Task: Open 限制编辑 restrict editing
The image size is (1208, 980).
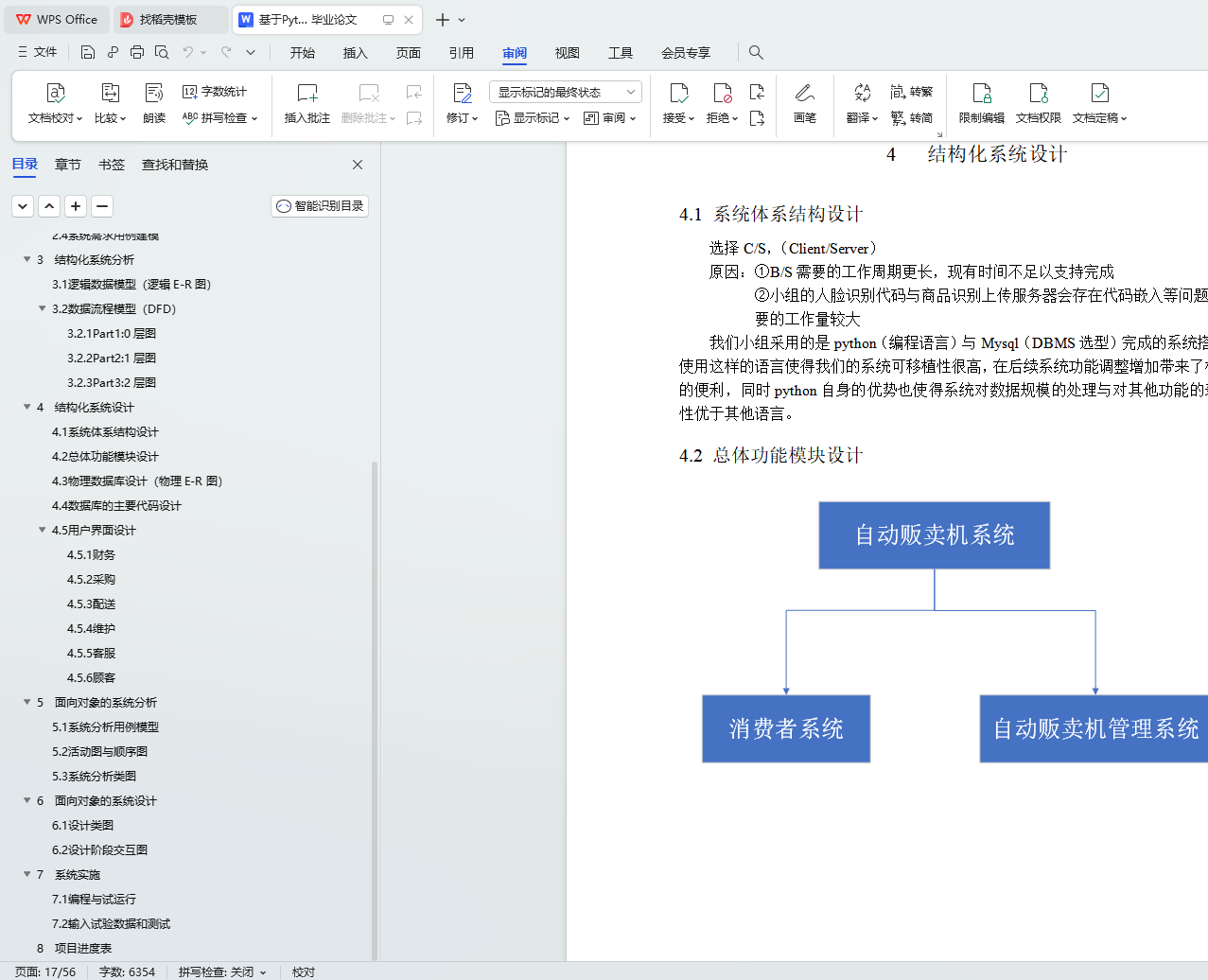Action: pos(982,103)
